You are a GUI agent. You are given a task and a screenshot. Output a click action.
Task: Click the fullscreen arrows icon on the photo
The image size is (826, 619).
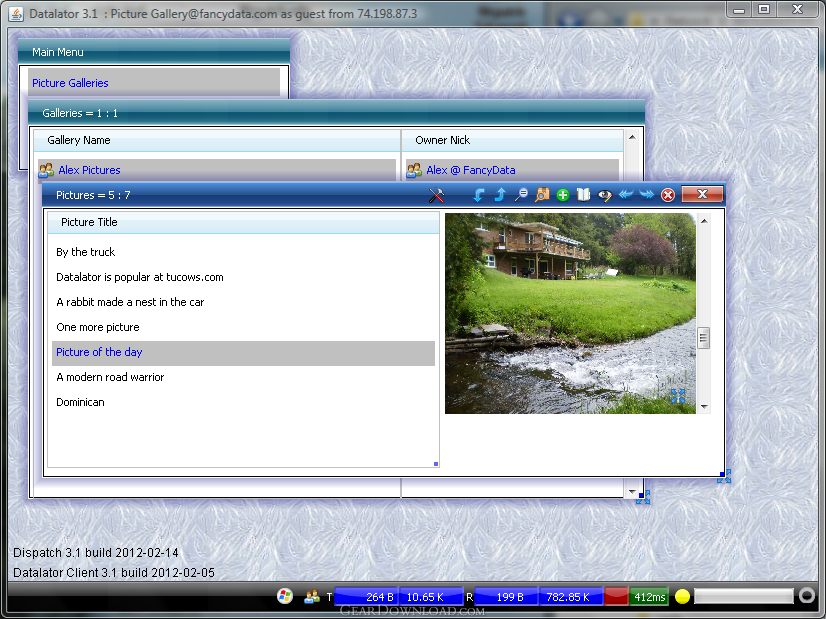[678, 396]
